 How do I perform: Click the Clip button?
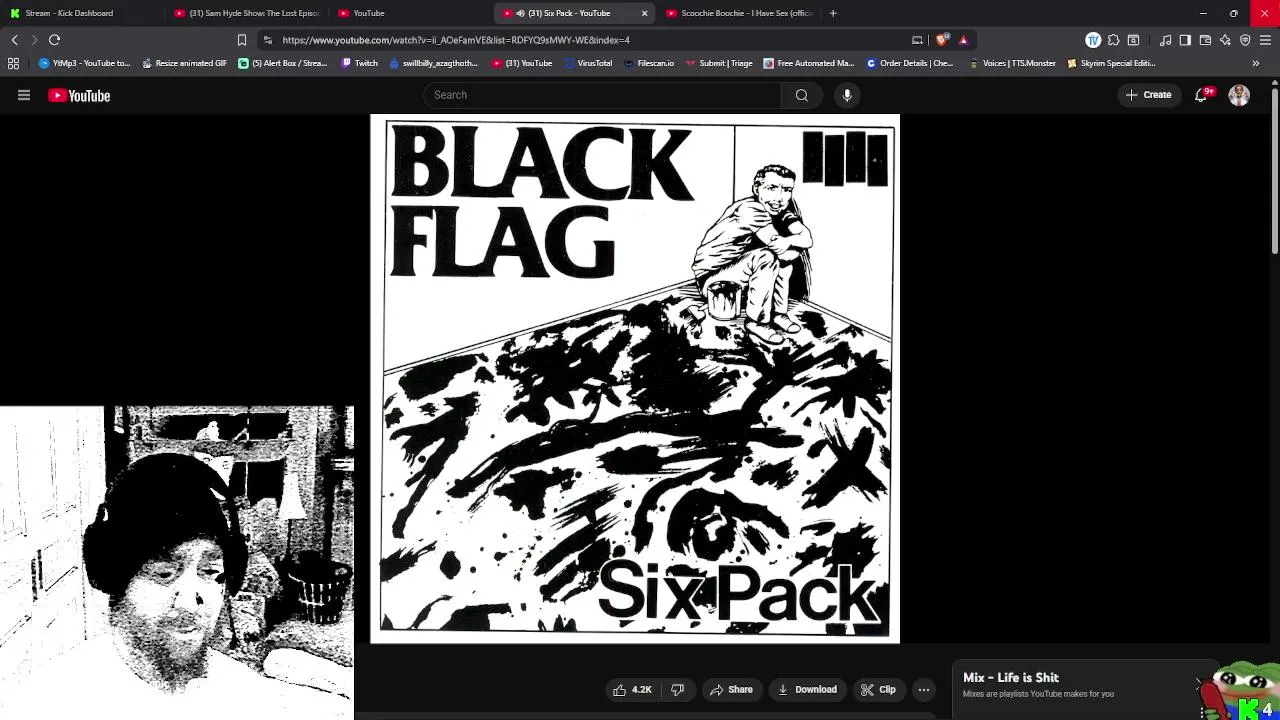click(x=879, y=689)
